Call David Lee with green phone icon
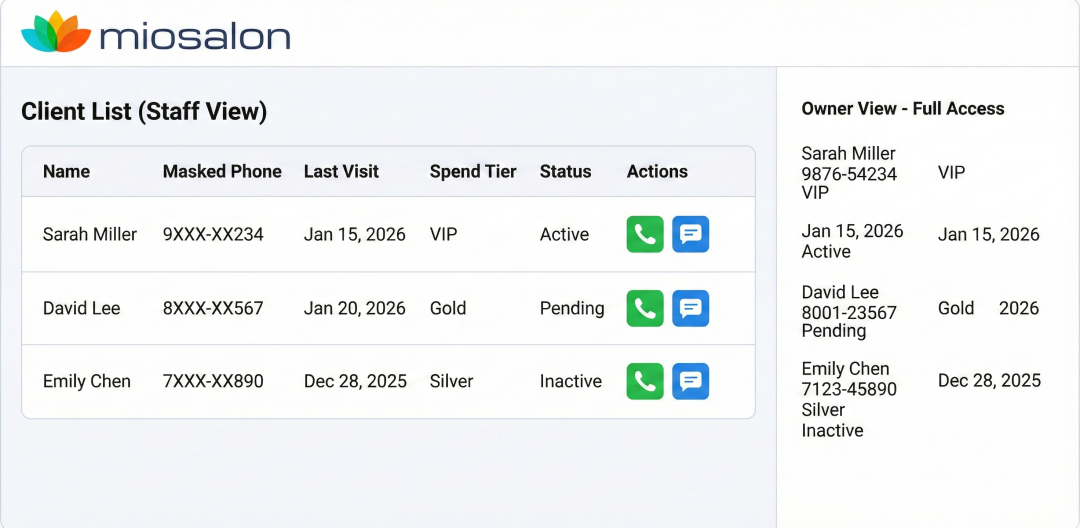1080x528 pixels. 645,308
